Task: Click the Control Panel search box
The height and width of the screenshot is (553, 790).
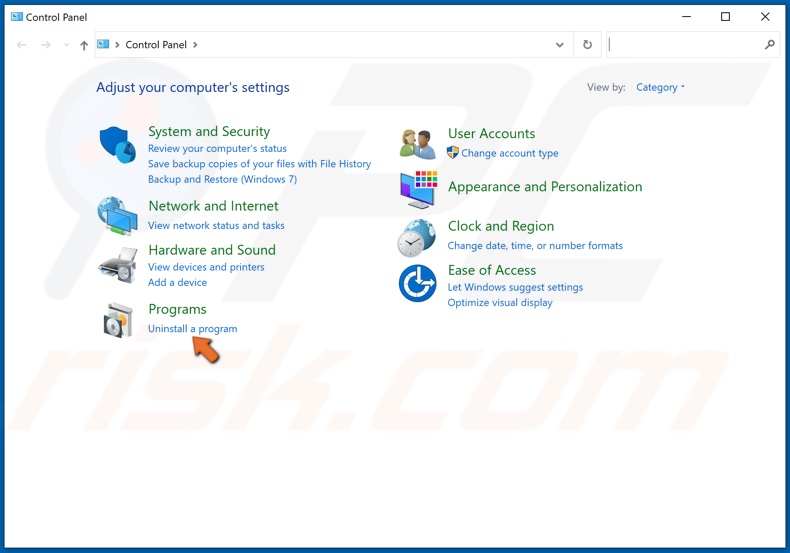Action: coord(685,45)
